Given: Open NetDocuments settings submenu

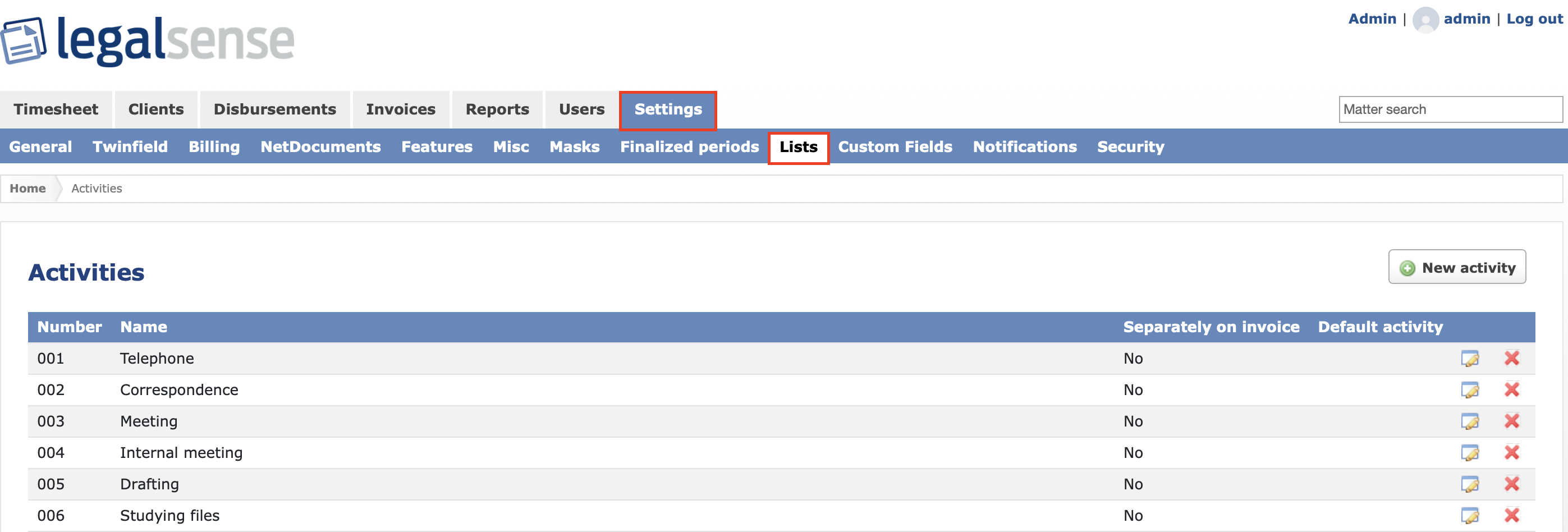Looking at the screenshot, I should (320, 146).
